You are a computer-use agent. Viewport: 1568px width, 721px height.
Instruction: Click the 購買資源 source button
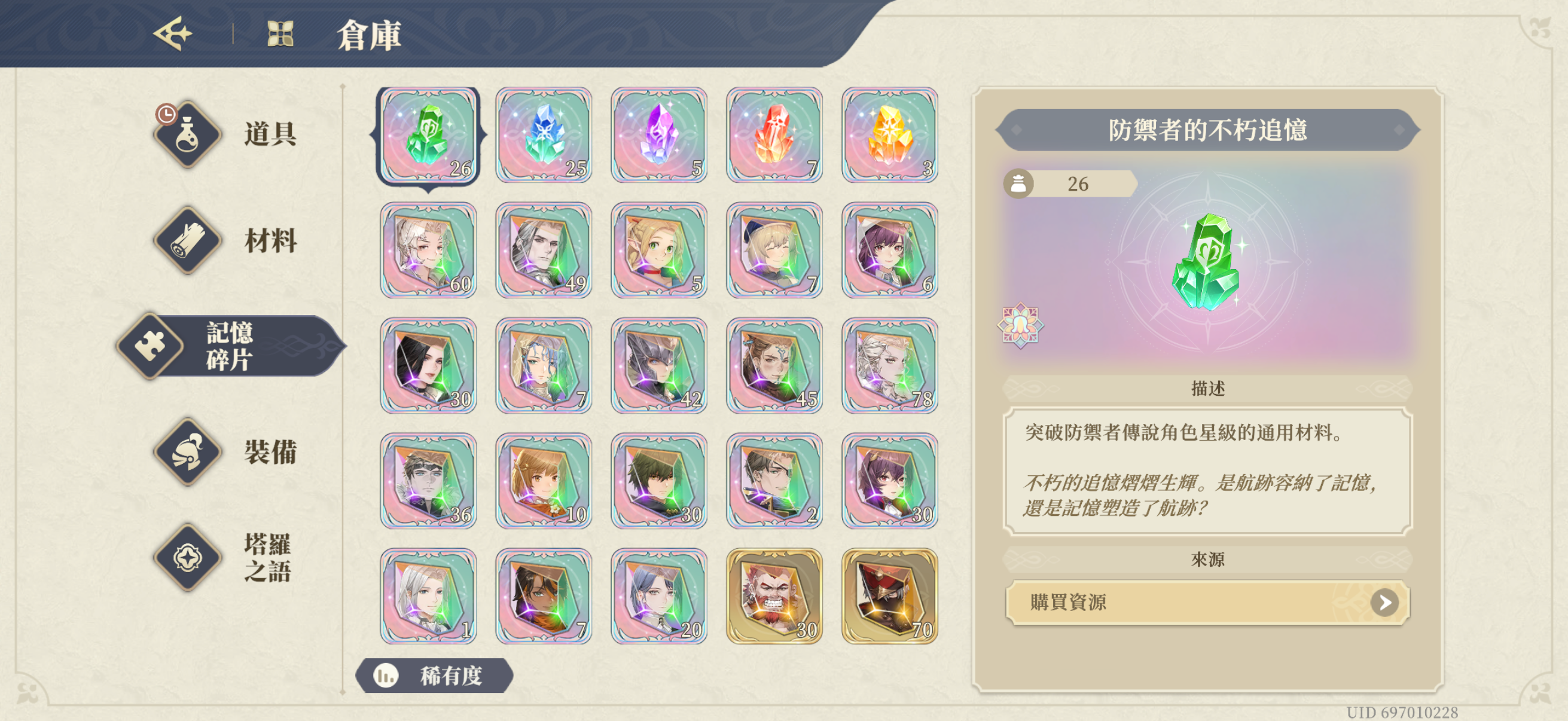coord(1207,603)
